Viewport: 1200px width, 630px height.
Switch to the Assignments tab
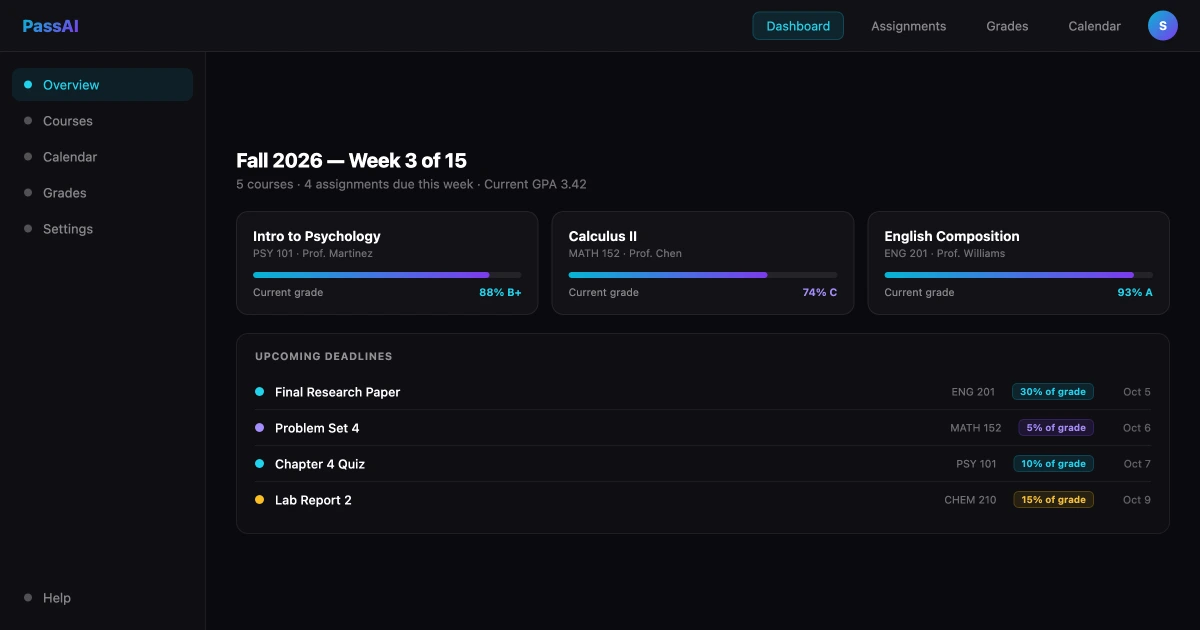pyautogui.click(x=908, y=26)
